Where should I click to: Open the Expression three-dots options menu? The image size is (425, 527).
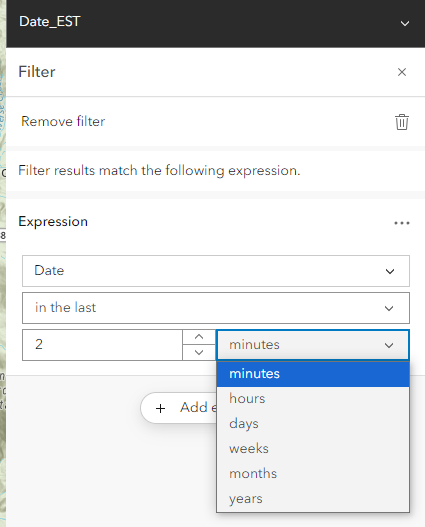[402, 223]
